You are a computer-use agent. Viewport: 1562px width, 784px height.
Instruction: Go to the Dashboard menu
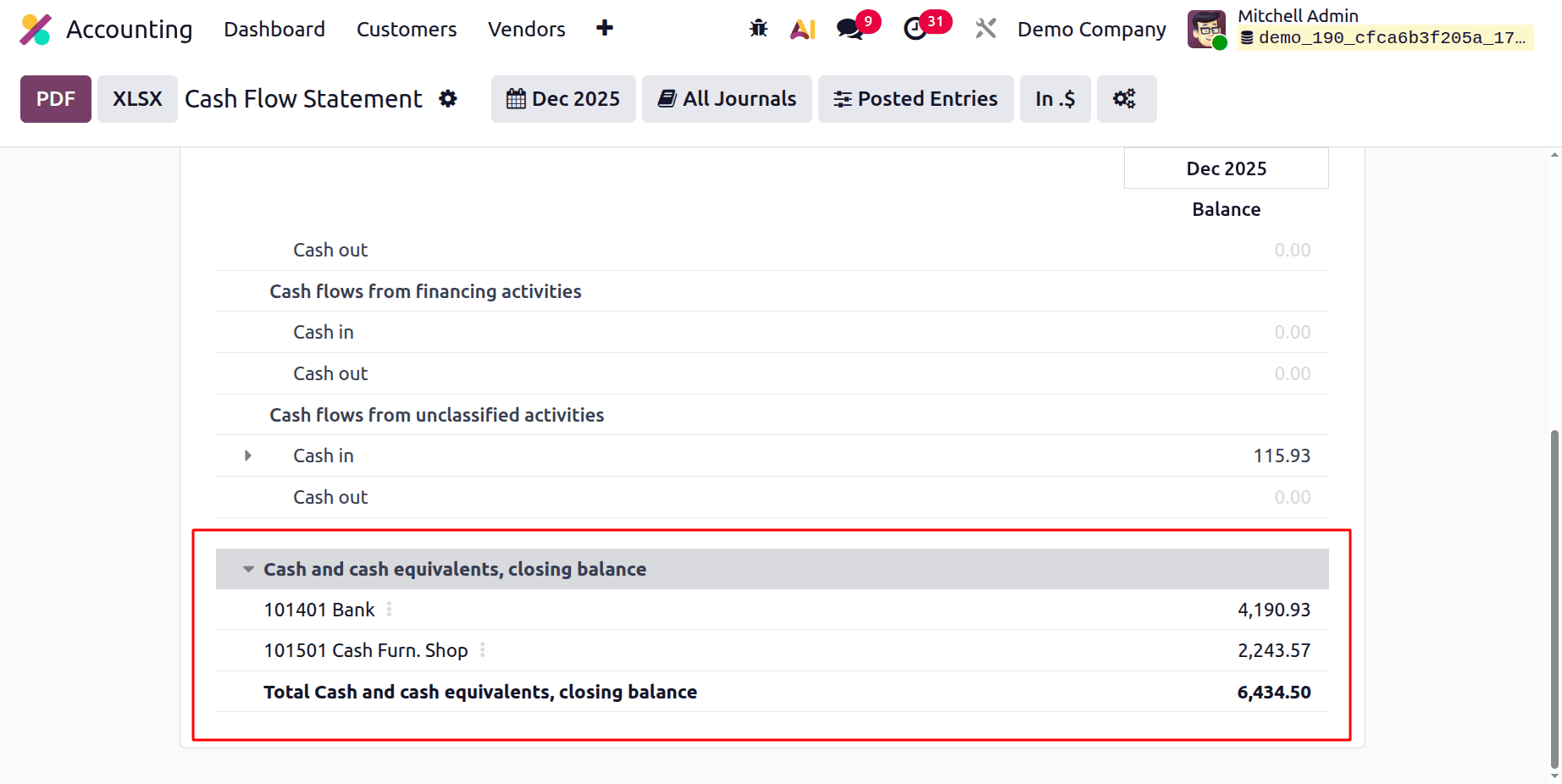[x=274, y=29]
